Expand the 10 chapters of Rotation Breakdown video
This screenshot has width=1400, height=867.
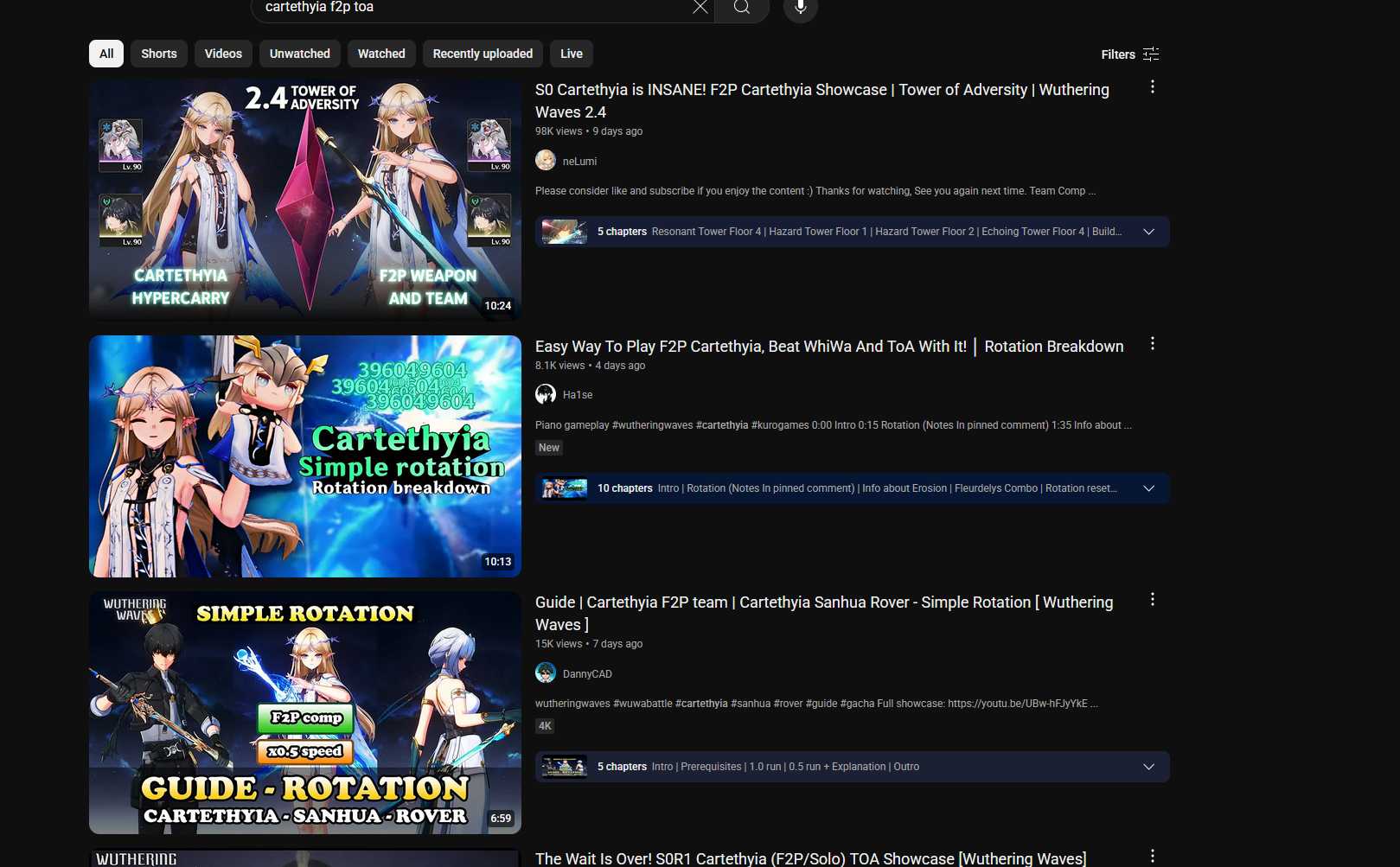click(1149, 488)
